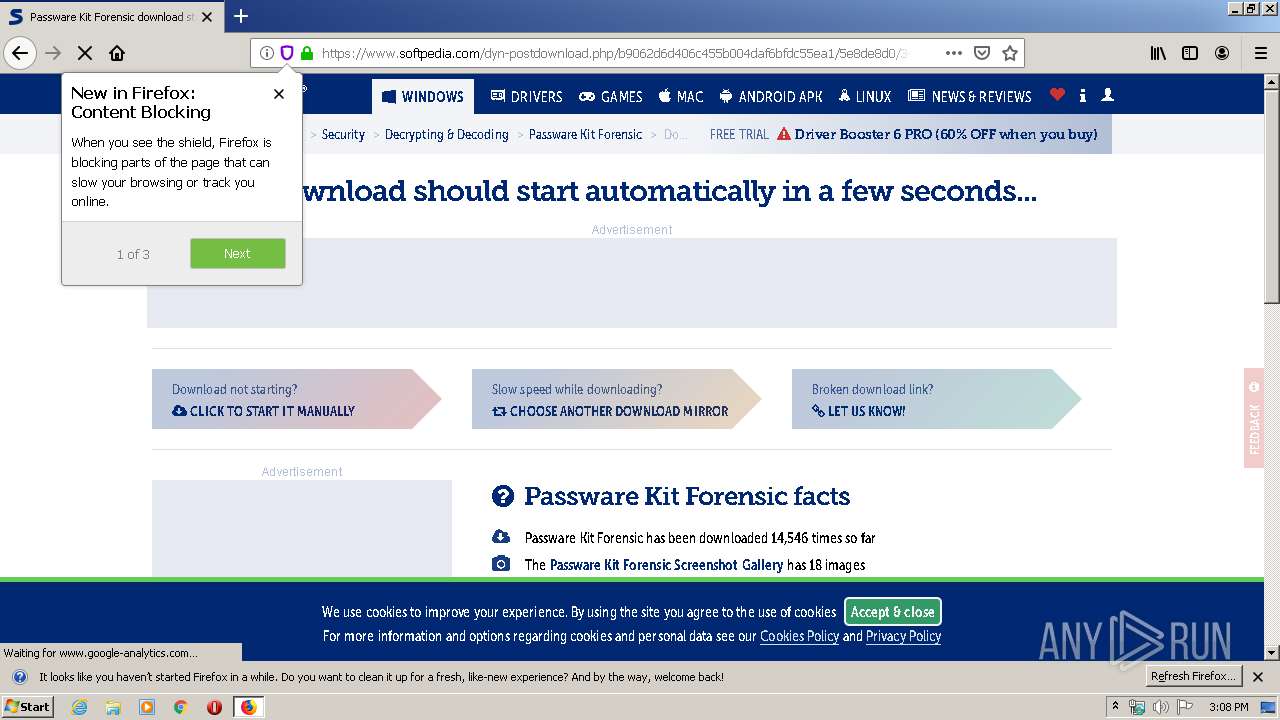Image resolution: width=1280 pixels, height=720 pixels.
Task: Save the page to Pocket
Action: click(x=982, y=53)
